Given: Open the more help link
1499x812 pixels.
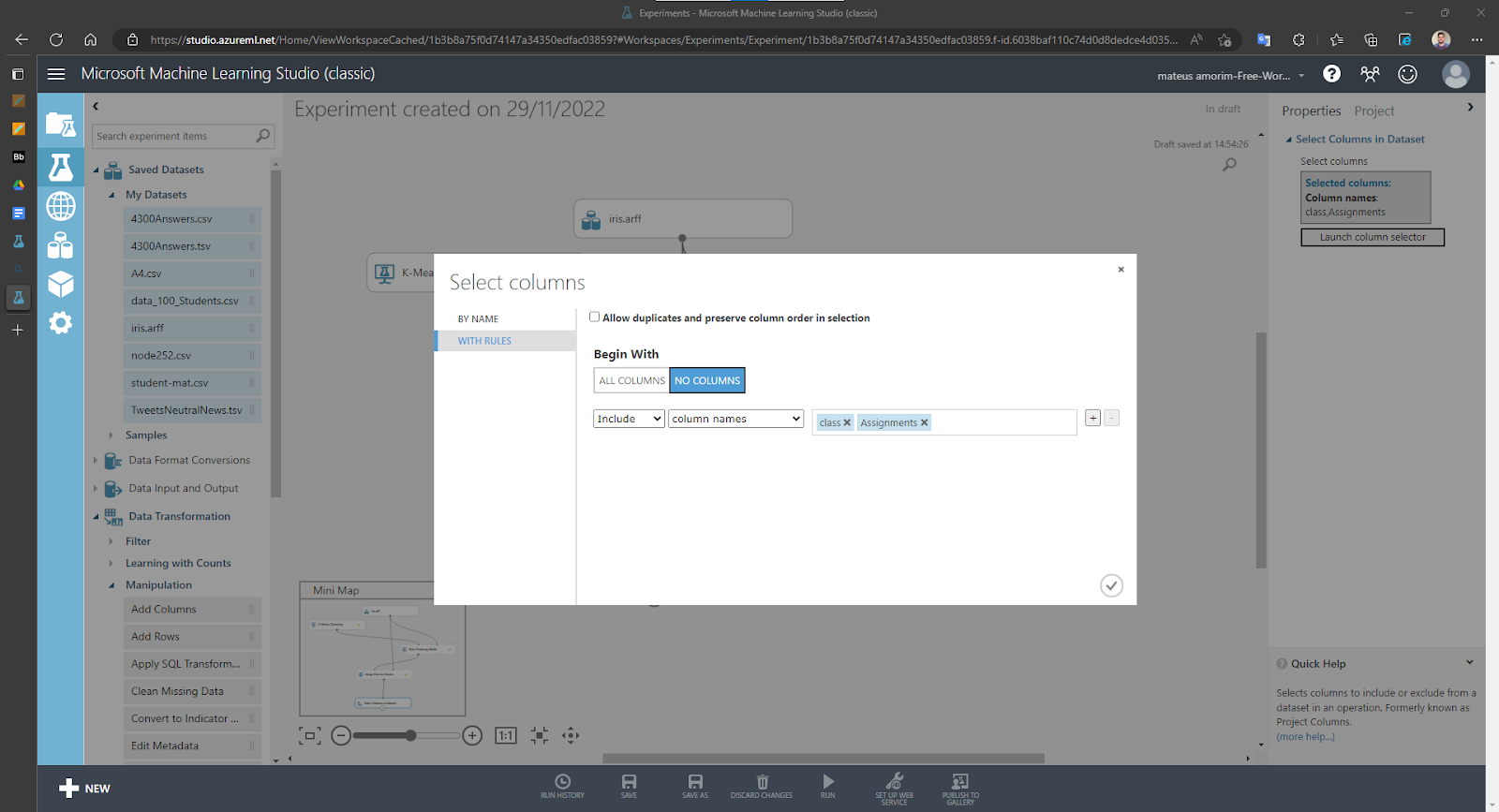Looking at the screenshot, I should pos(1305,736).
